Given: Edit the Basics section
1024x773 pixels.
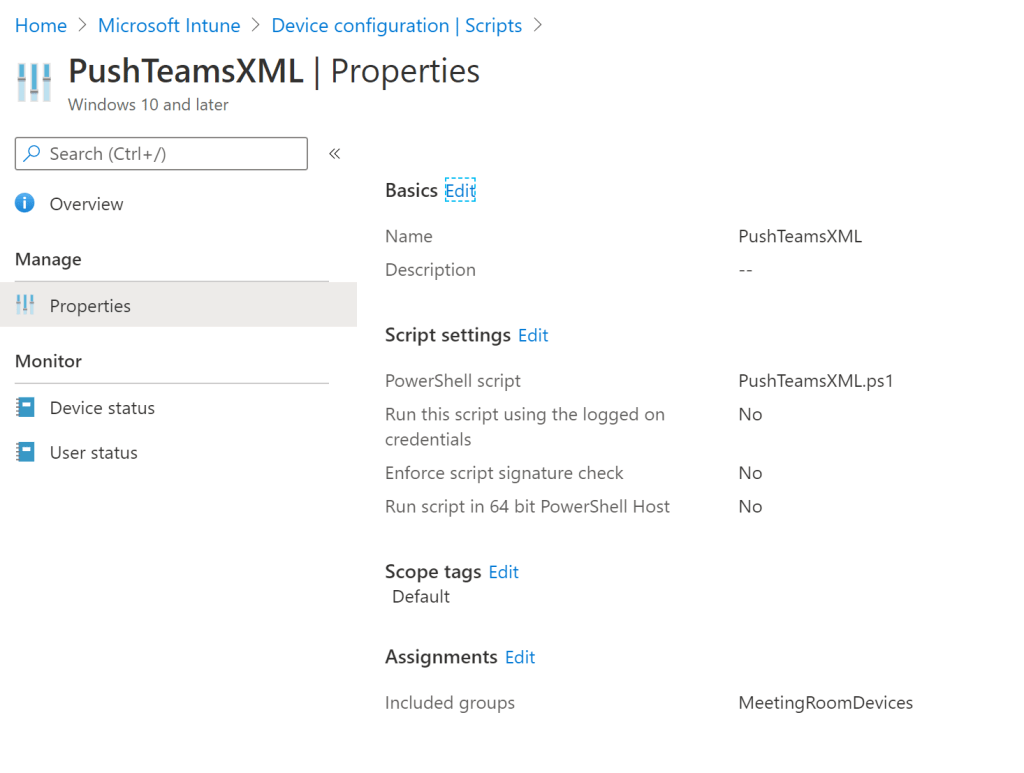Looking at the screenshot, I should [x=460, y=190].
